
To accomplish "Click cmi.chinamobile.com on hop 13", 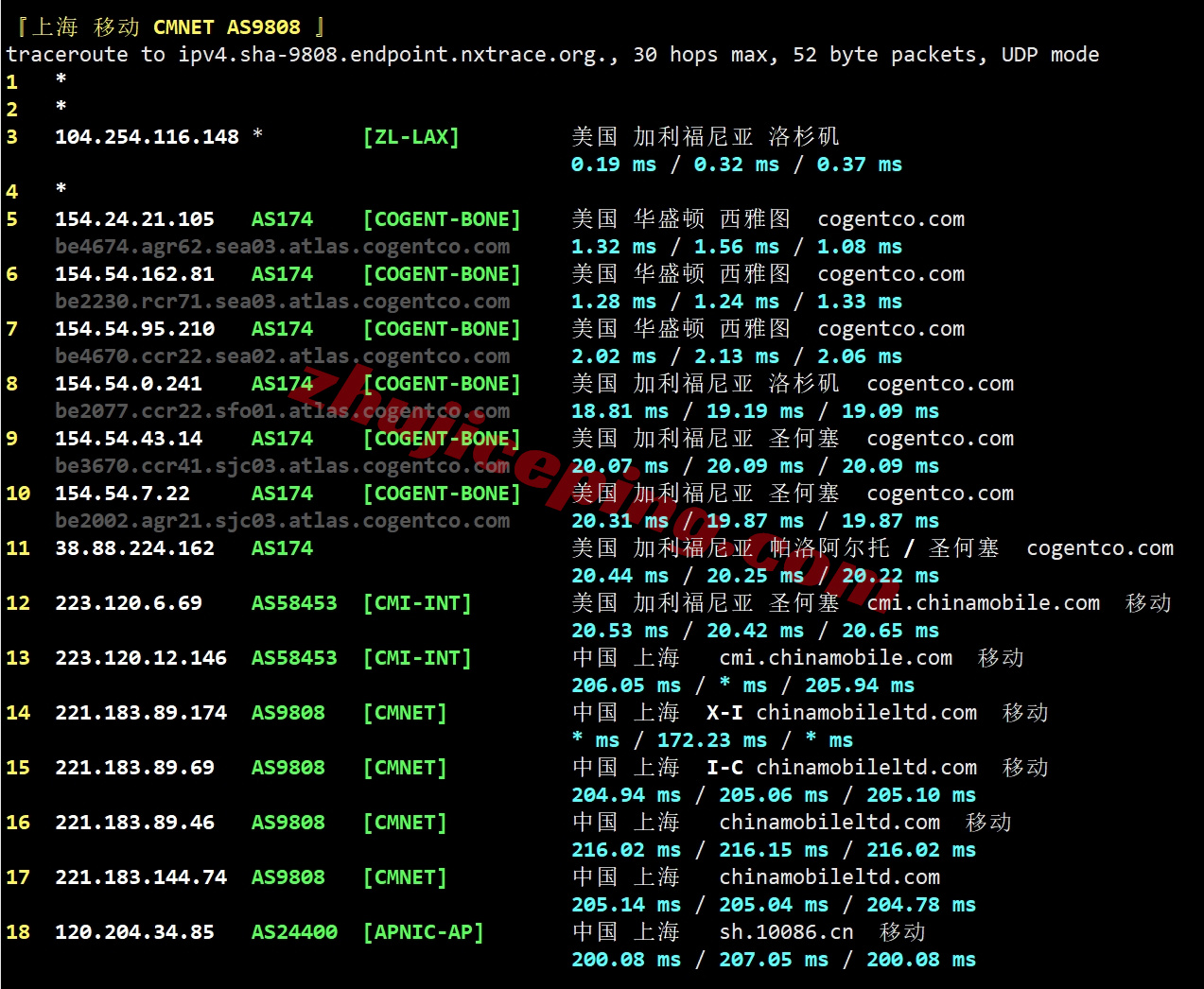I will [836, 658].
